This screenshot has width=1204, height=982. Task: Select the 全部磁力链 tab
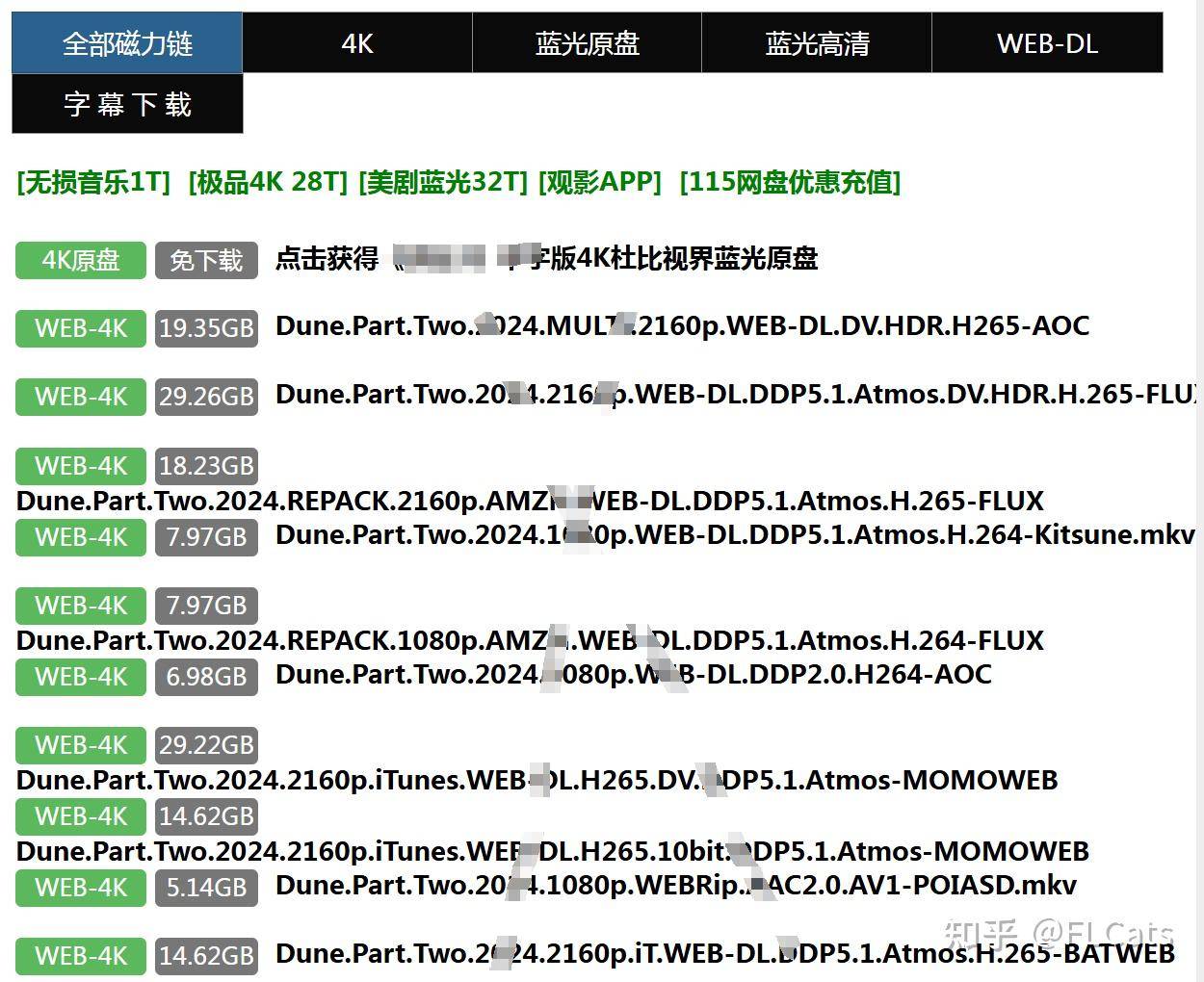tap(127, 43)
